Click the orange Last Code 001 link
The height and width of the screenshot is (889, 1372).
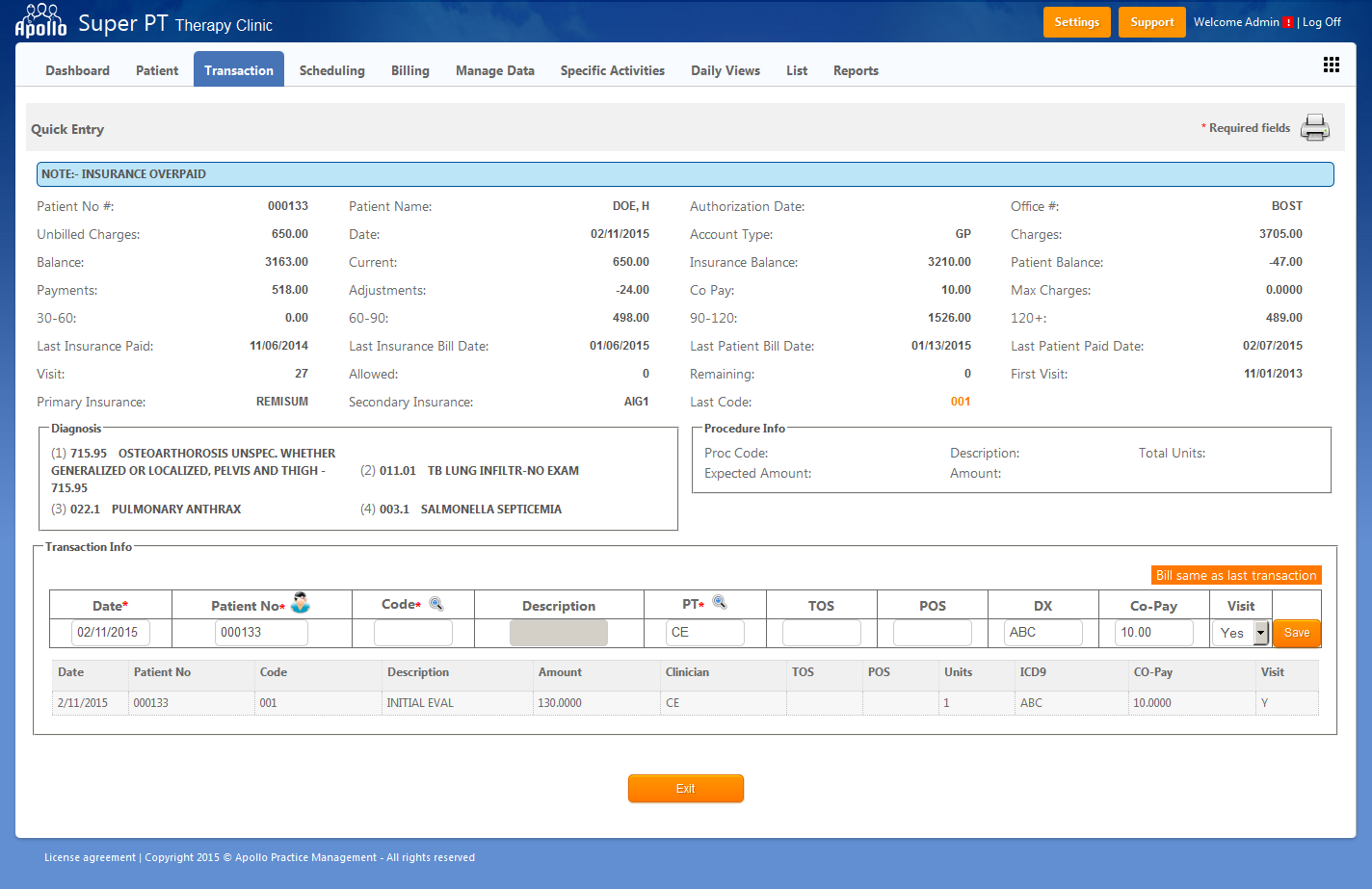click(x=960, y=402)
